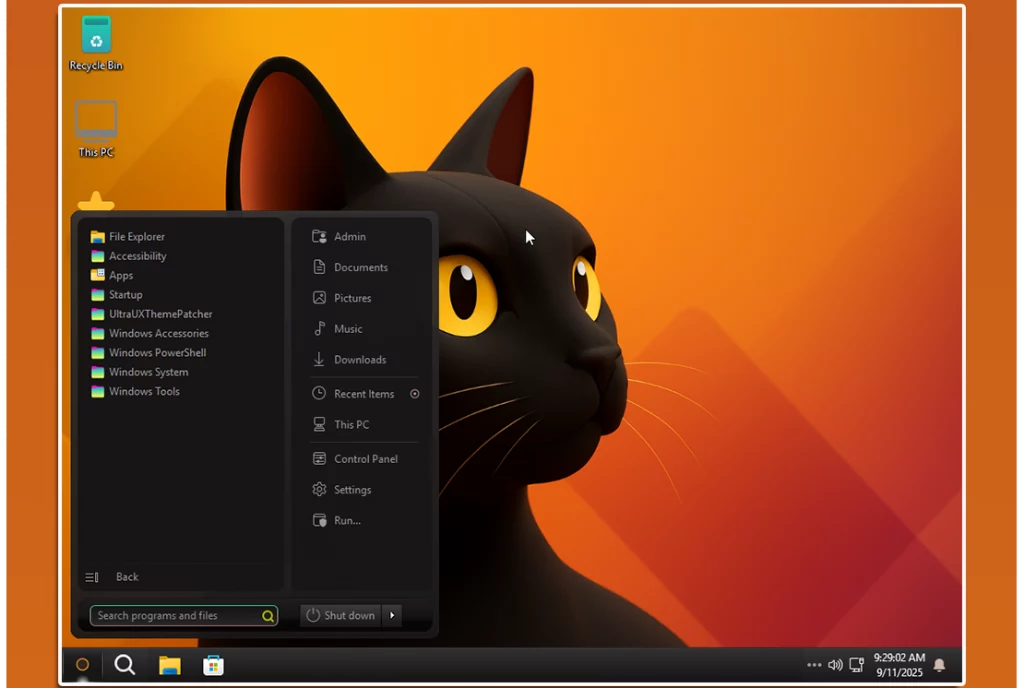Open the clock and date display
The image size is (1024, 688).
click(898, 665)
